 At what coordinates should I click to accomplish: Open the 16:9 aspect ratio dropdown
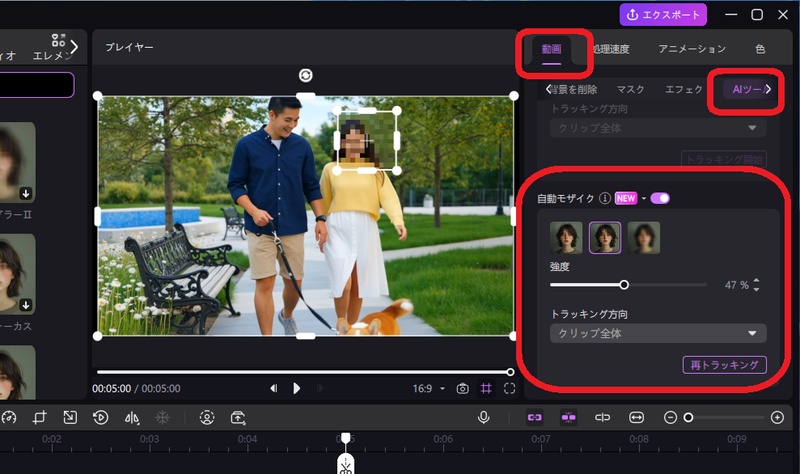pos(429,388)
